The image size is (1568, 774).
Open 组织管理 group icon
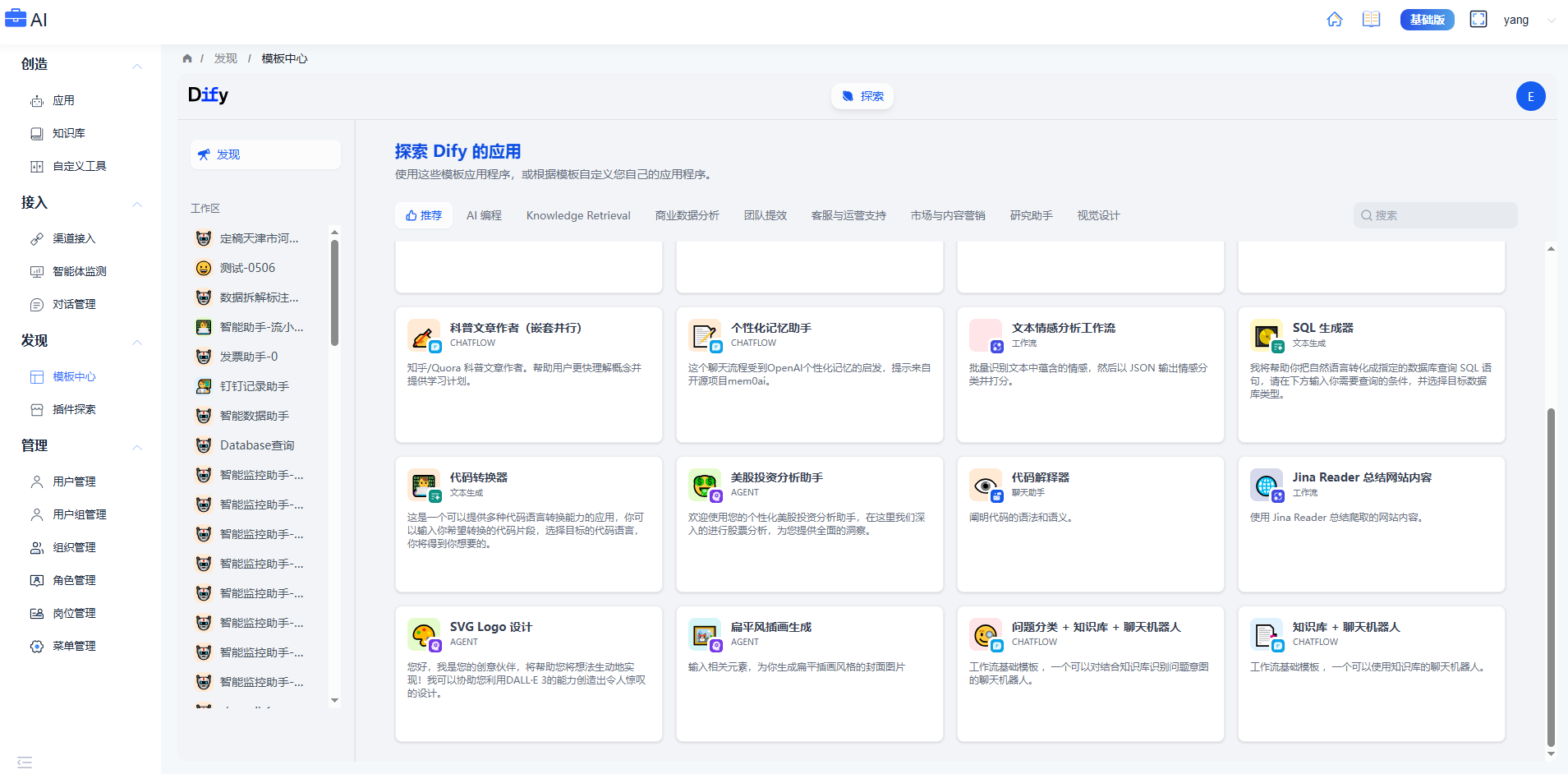click(x=37, y=547)
